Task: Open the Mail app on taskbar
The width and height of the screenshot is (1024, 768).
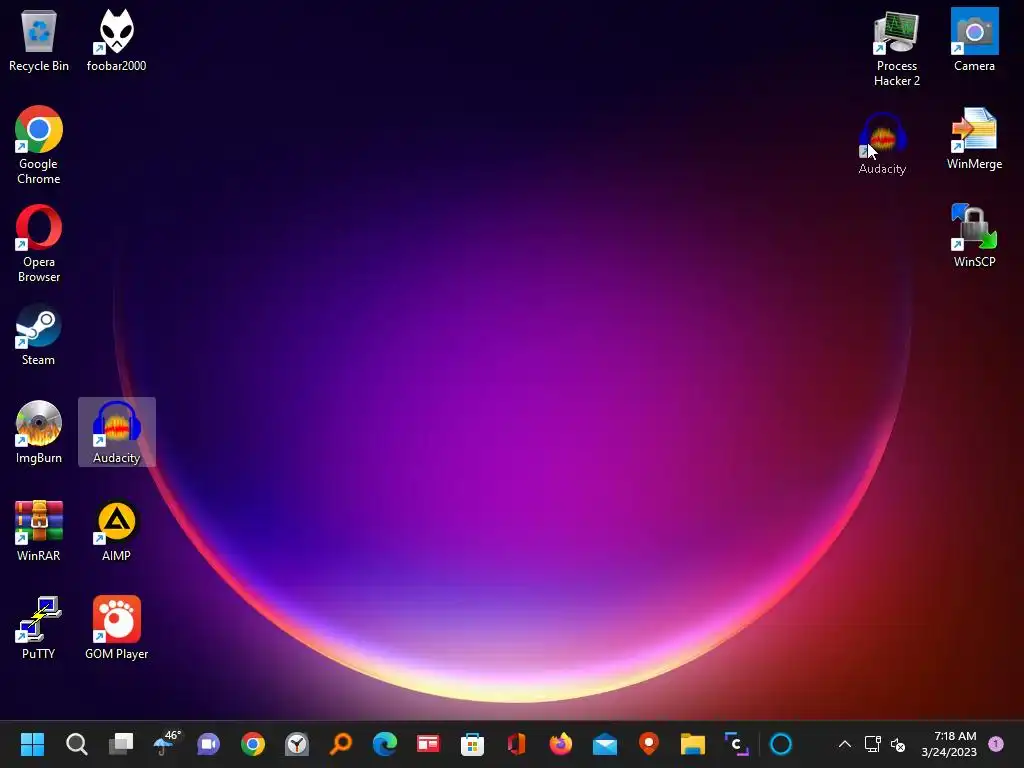Action: pos(605,744)
